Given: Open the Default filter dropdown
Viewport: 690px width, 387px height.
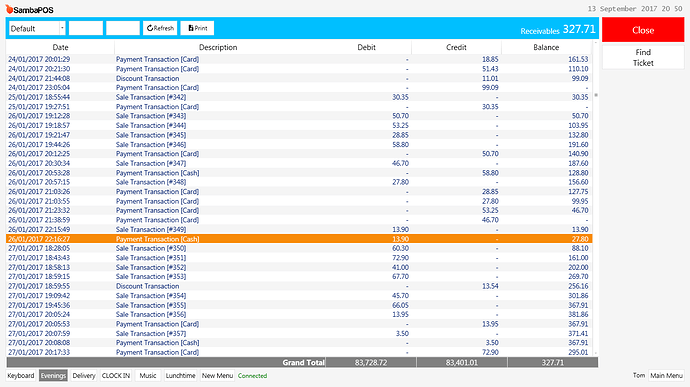Looking at the screenshot, I should pyautogui.click(x=62, y=28).
